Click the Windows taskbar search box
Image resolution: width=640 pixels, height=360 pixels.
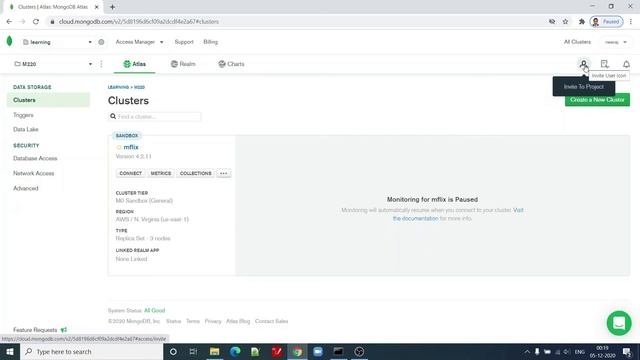[x=91, y=351]
